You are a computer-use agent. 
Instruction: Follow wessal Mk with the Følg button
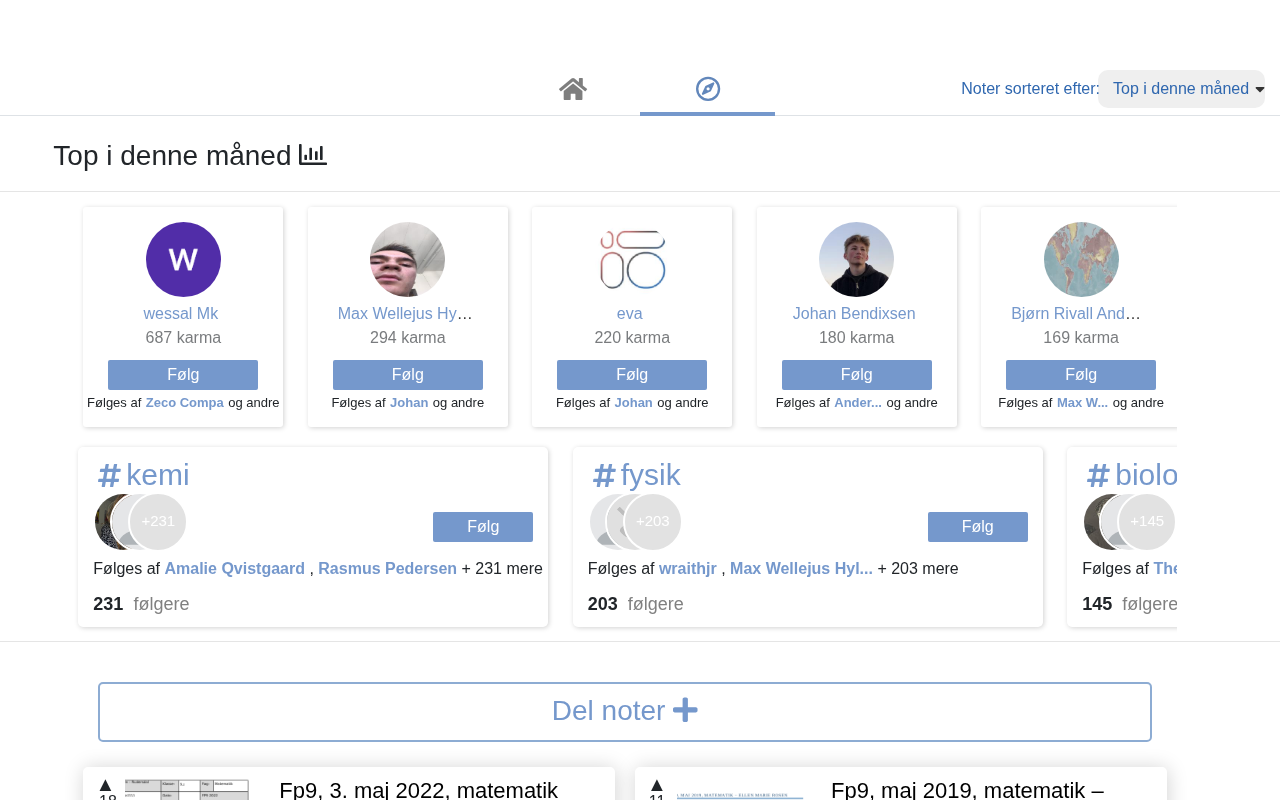(x=183, y=375)
